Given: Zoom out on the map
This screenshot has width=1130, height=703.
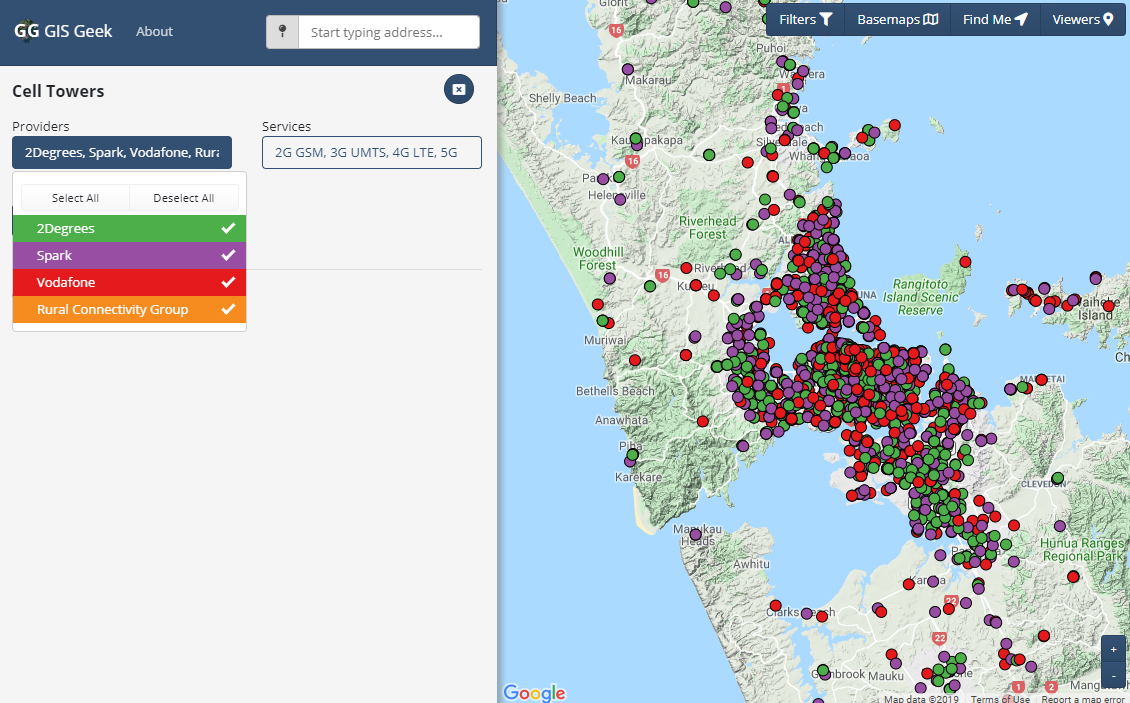Looking at the screenshot, I should [1113, 674].
